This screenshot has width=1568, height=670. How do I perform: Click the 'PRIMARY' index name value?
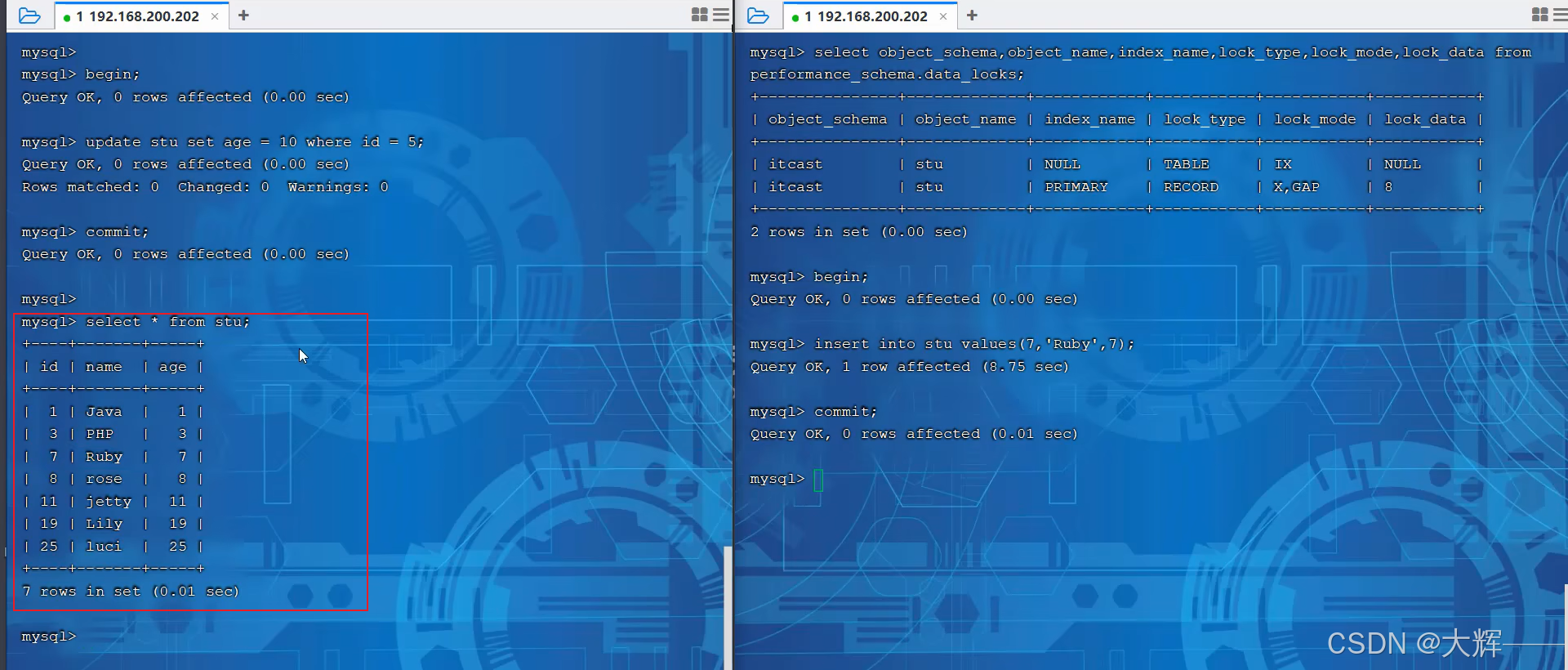1076,187
